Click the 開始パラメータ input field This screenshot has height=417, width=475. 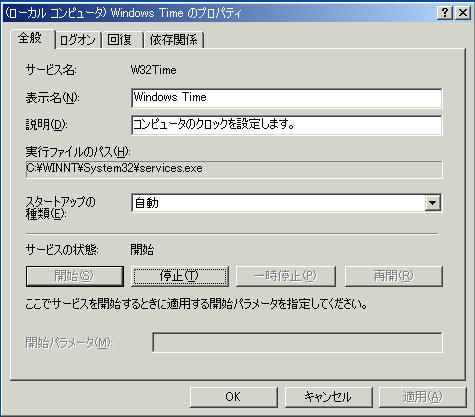(297, 342)
